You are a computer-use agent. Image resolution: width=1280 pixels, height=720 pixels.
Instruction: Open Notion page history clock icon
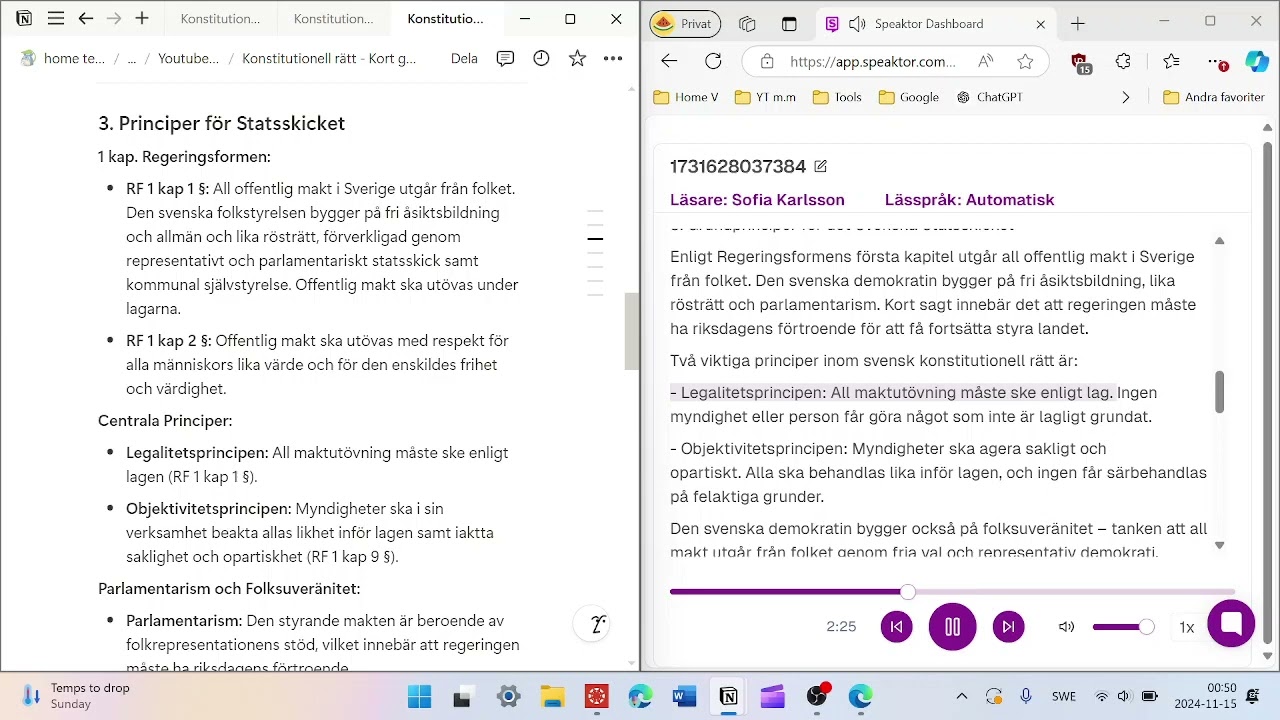coord(541,59)
